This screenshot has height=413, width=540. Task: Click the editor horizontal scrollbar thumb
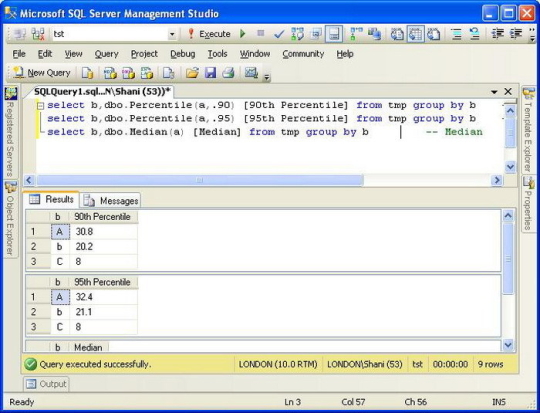pyautogui.click(x=200, y=180)
